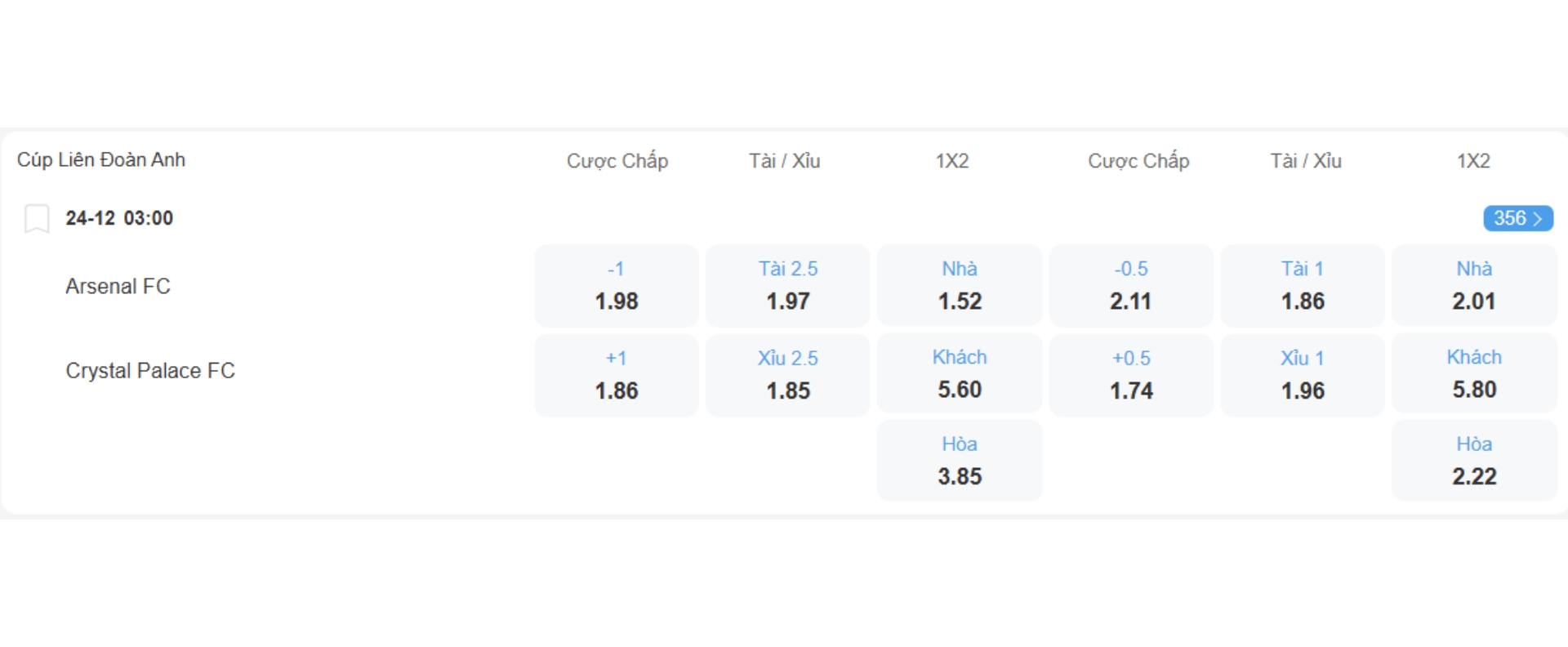Choose first-half Khách at 5.80
The image size is (1568, 647).
point(1474,374)
